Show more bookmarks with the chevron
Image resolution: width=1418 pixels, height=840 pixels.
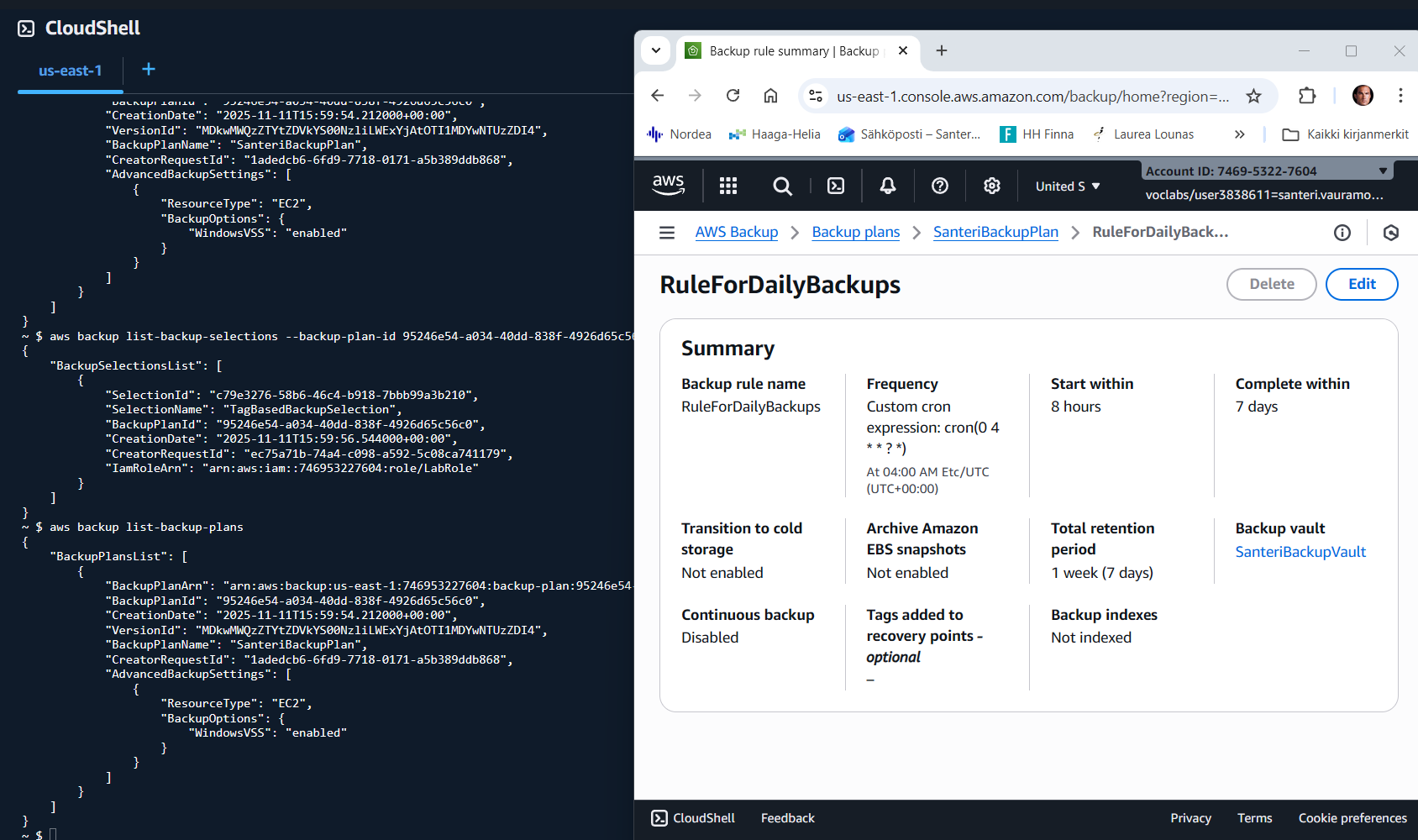[1239, 134]
